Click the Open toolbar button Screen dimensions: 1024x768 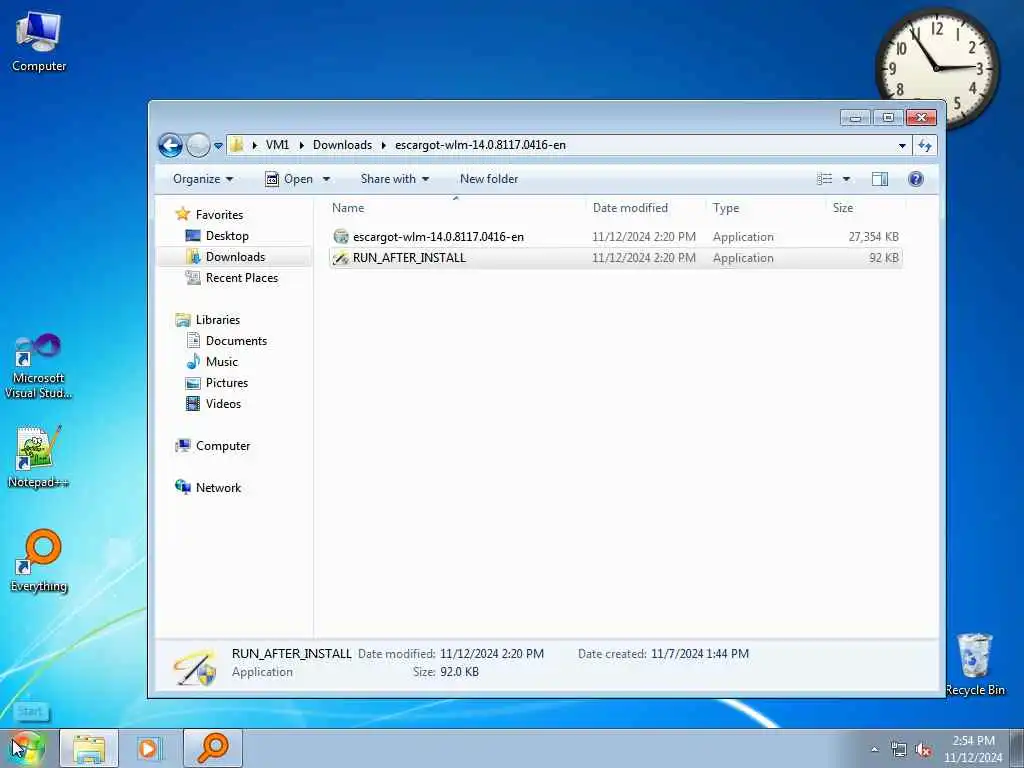(289, 179)
